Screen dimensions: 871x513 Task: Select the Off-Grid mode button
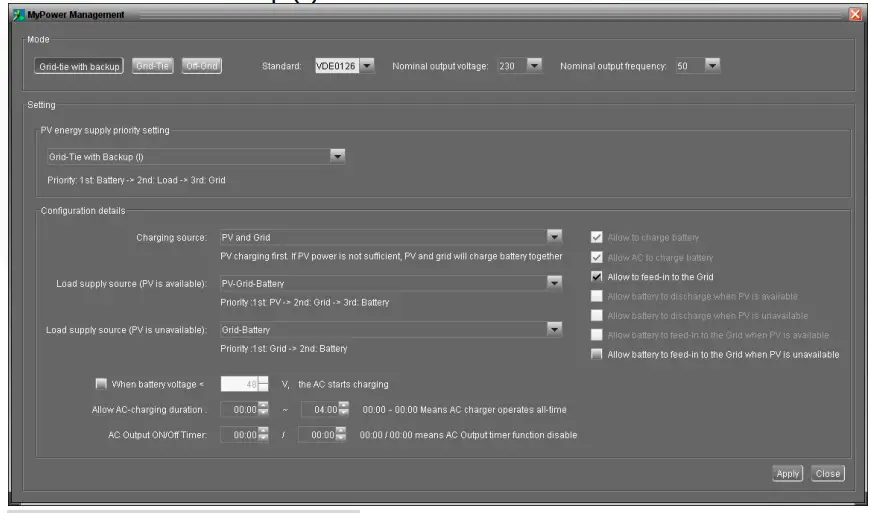coord(202,66)
